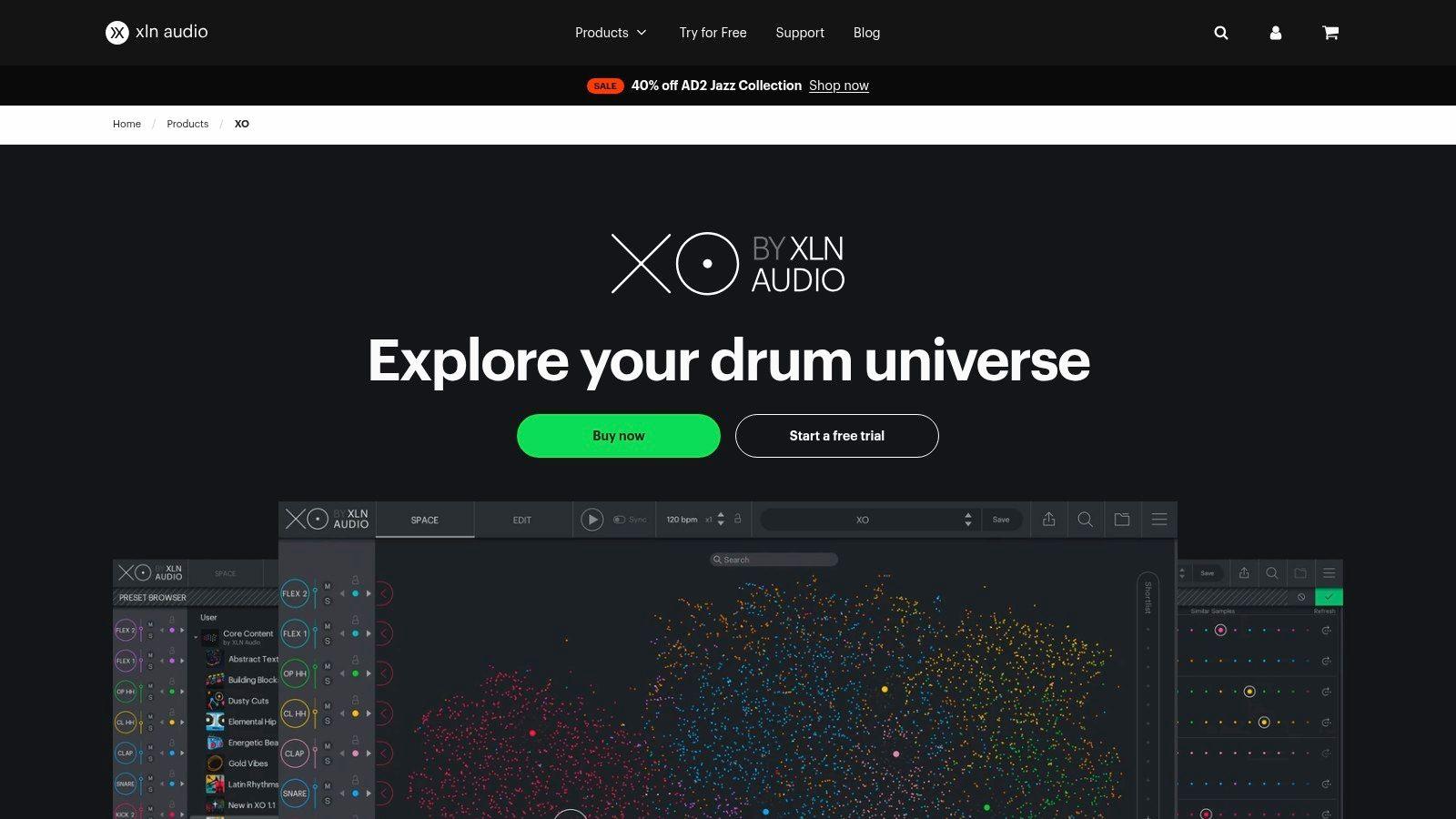
Task: Open the website search icon
Action: coord(1221,33)
